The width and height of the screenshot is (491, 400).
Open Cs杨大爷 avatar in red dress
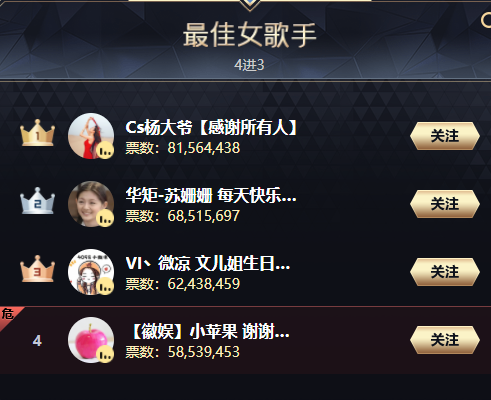pos(91,136)
